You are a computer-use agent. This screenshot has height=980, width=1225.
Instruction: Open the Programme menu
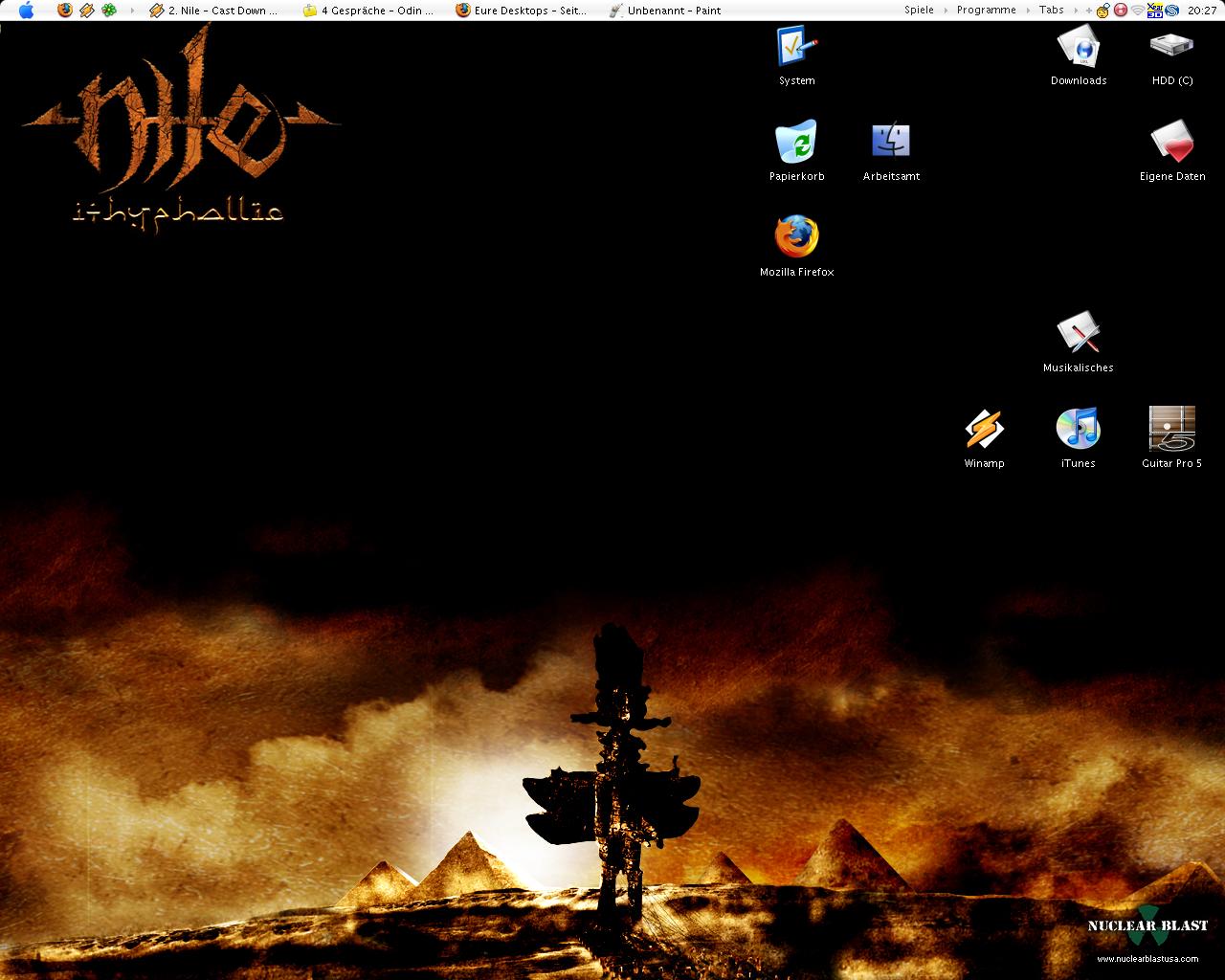[986, 11]
